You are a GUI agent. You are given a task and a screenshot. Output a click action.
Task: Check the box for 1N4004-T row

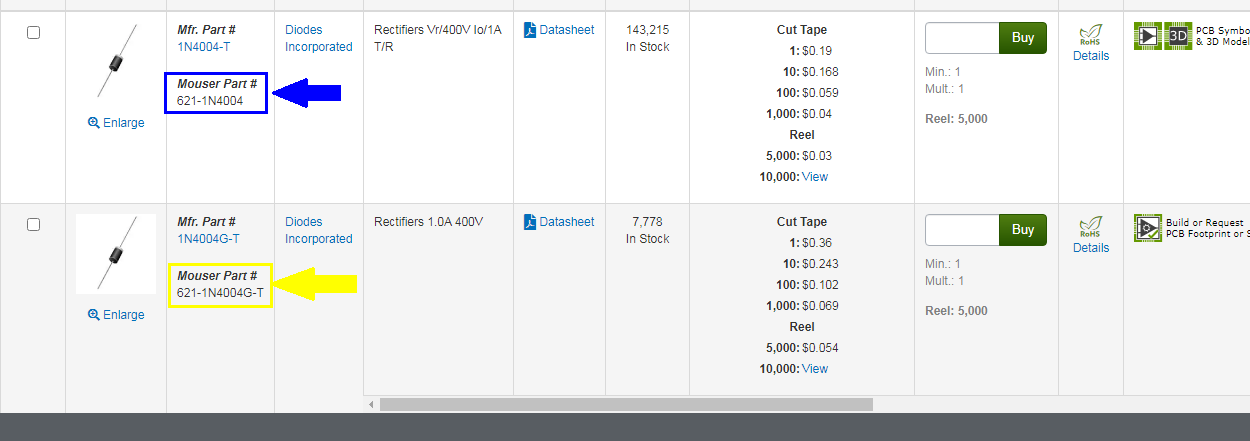(x=33, y=32)
